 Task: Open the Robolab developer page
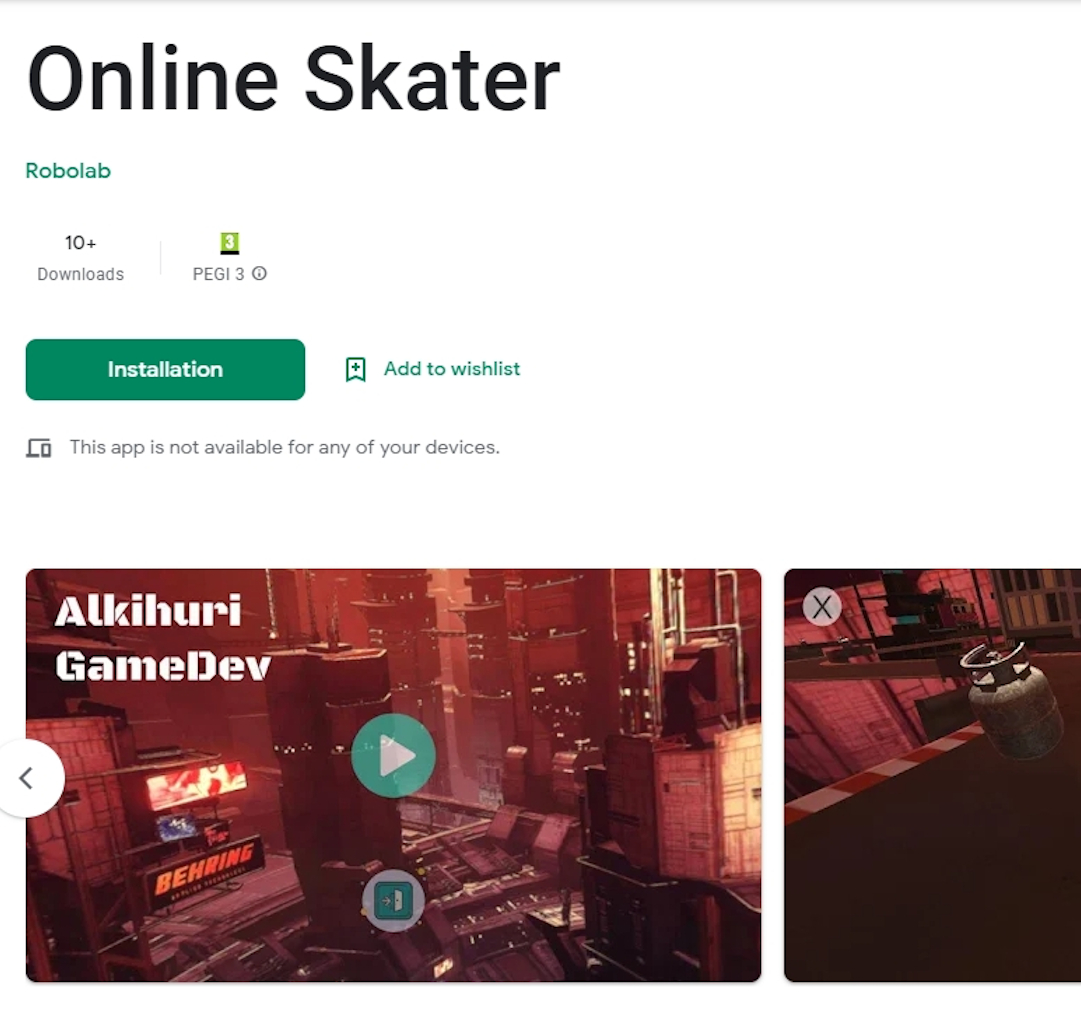pyautogui.click(x=68, y=171)
